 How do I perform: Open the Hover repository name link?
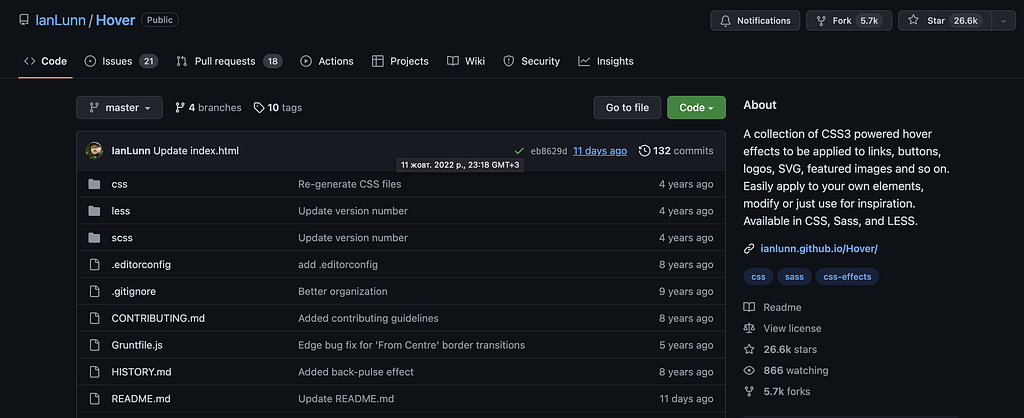pos(116,20)
